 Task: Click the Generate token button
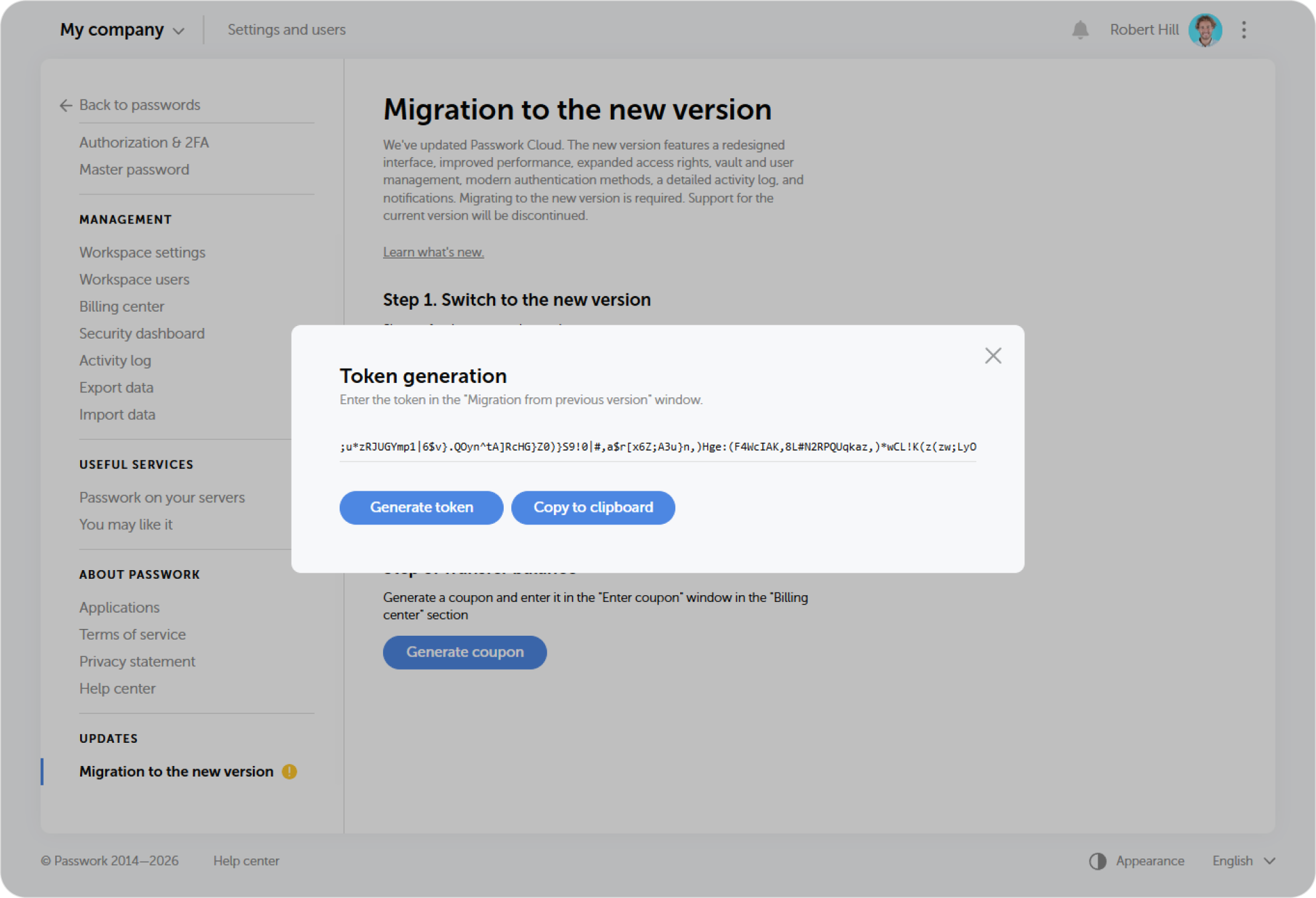point(421,507)
